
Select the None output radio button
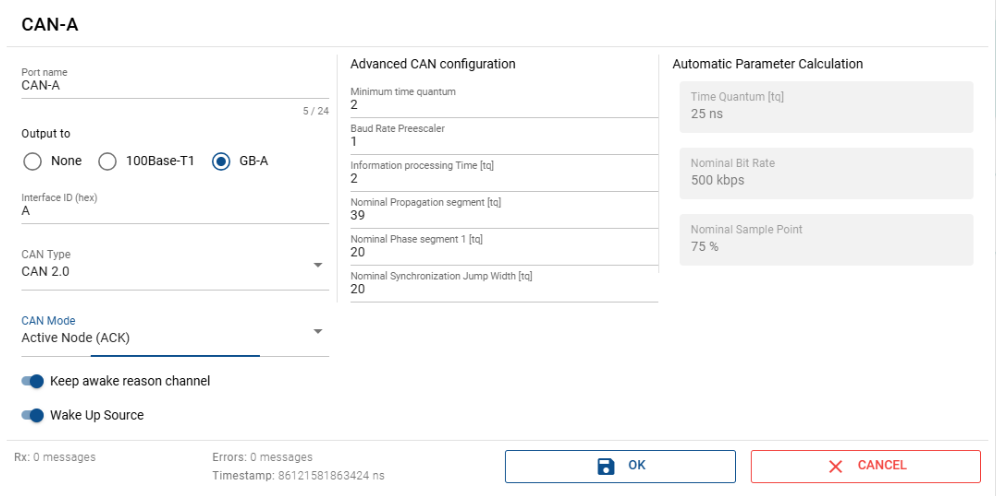point(32,161)
